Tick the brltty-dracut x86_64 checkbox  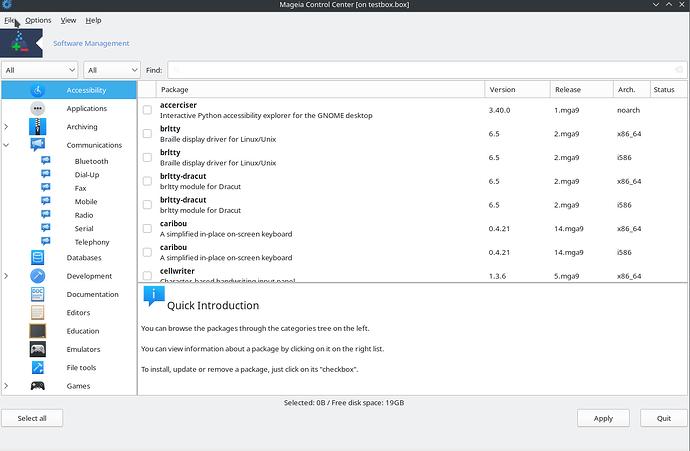[x=147, y=181]
